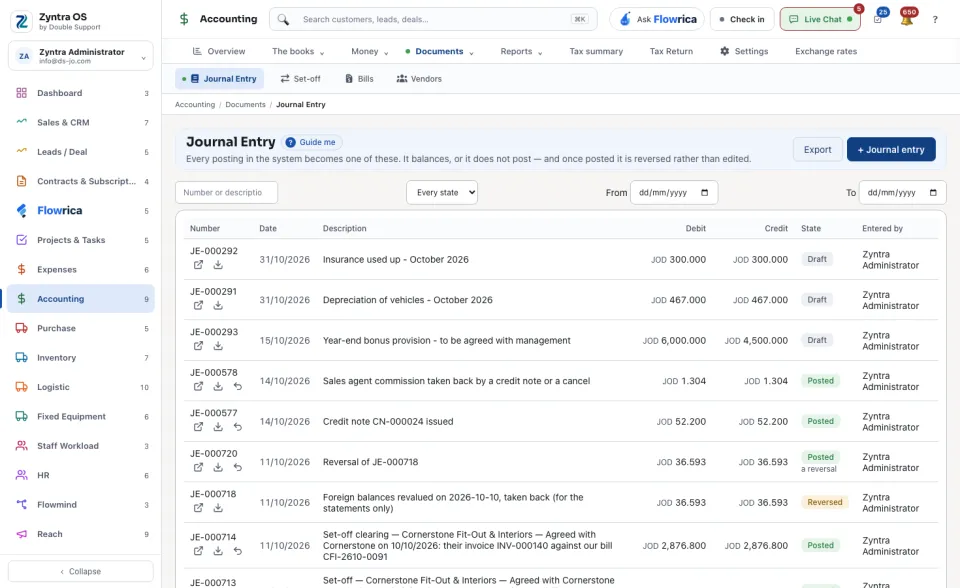960x588 pixels.
Task: Reverse journal entry JE-000578
Action: (x=238, y=386)
